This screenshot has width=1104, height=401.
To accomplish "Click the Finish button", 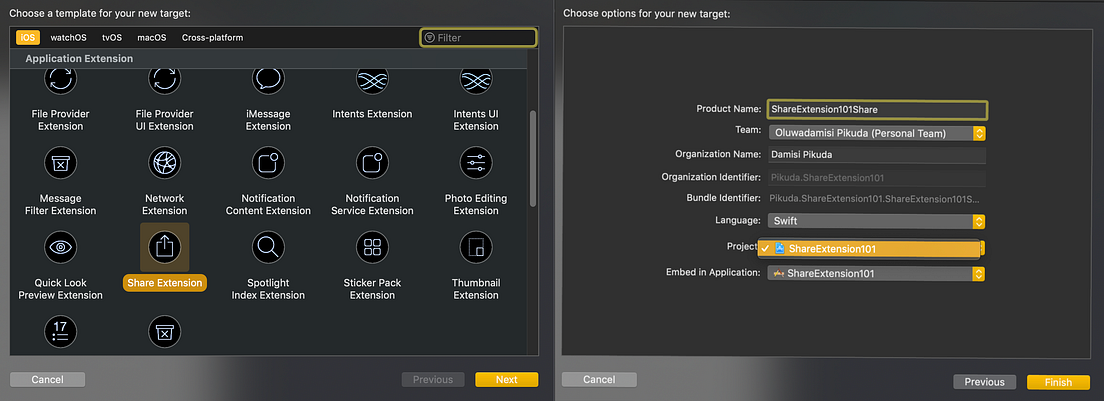I will (1058, 382).
